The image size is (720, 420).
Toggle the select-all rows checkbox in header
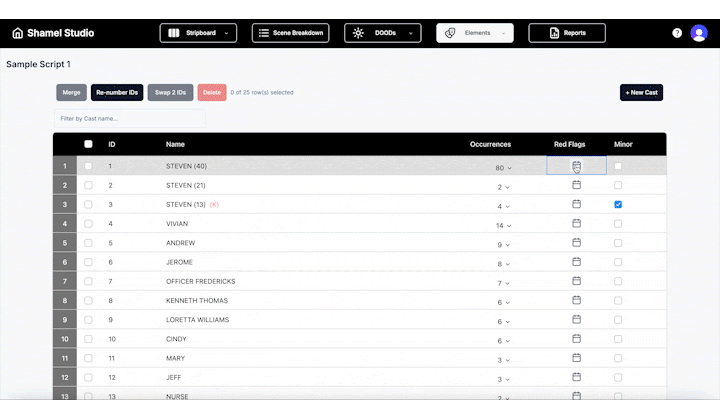click(88, 144)
